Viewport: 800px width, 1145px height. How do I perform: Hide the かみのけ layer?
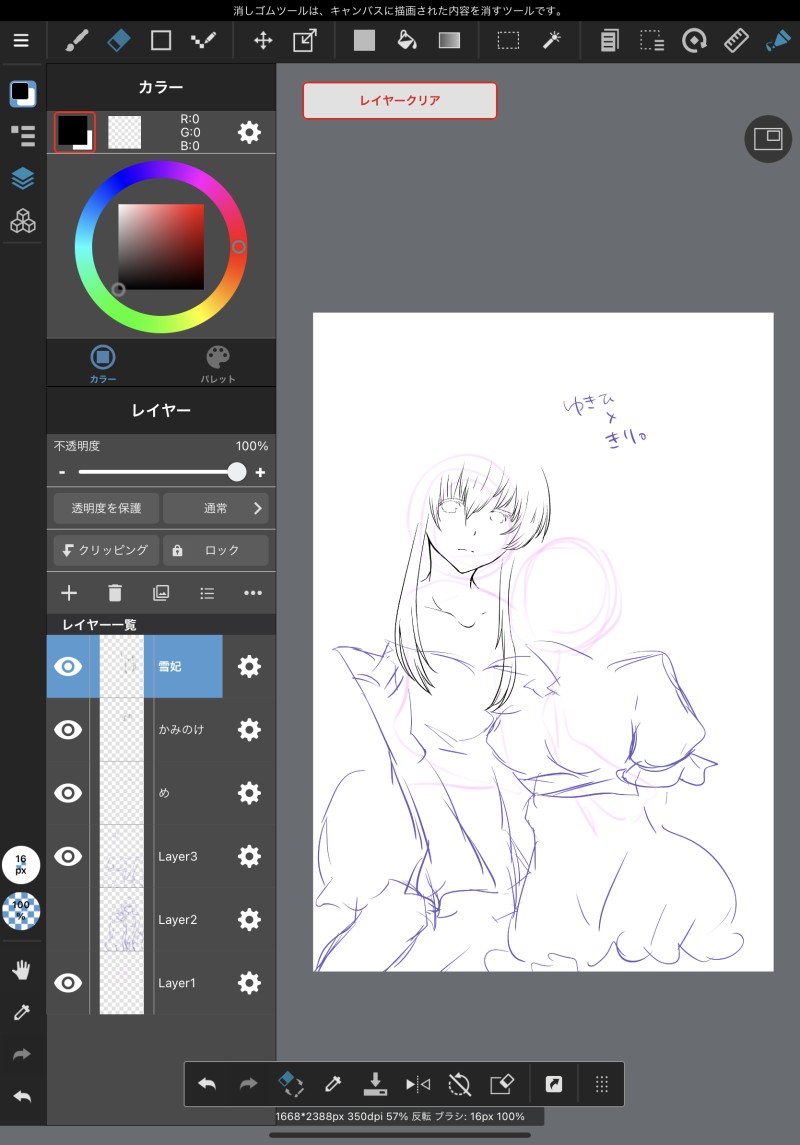tap(68, 729)
